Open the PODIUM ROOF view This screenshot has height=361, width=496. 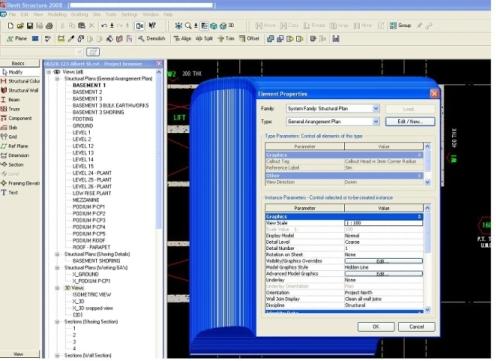point(89,240)
